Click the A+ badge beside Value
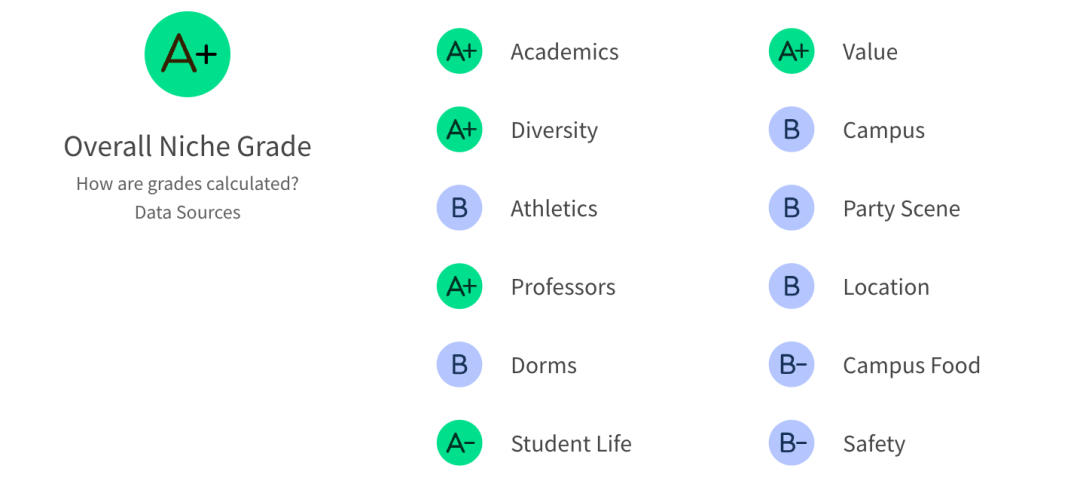The image size is (1080, 490). click(x=791, y=52)
